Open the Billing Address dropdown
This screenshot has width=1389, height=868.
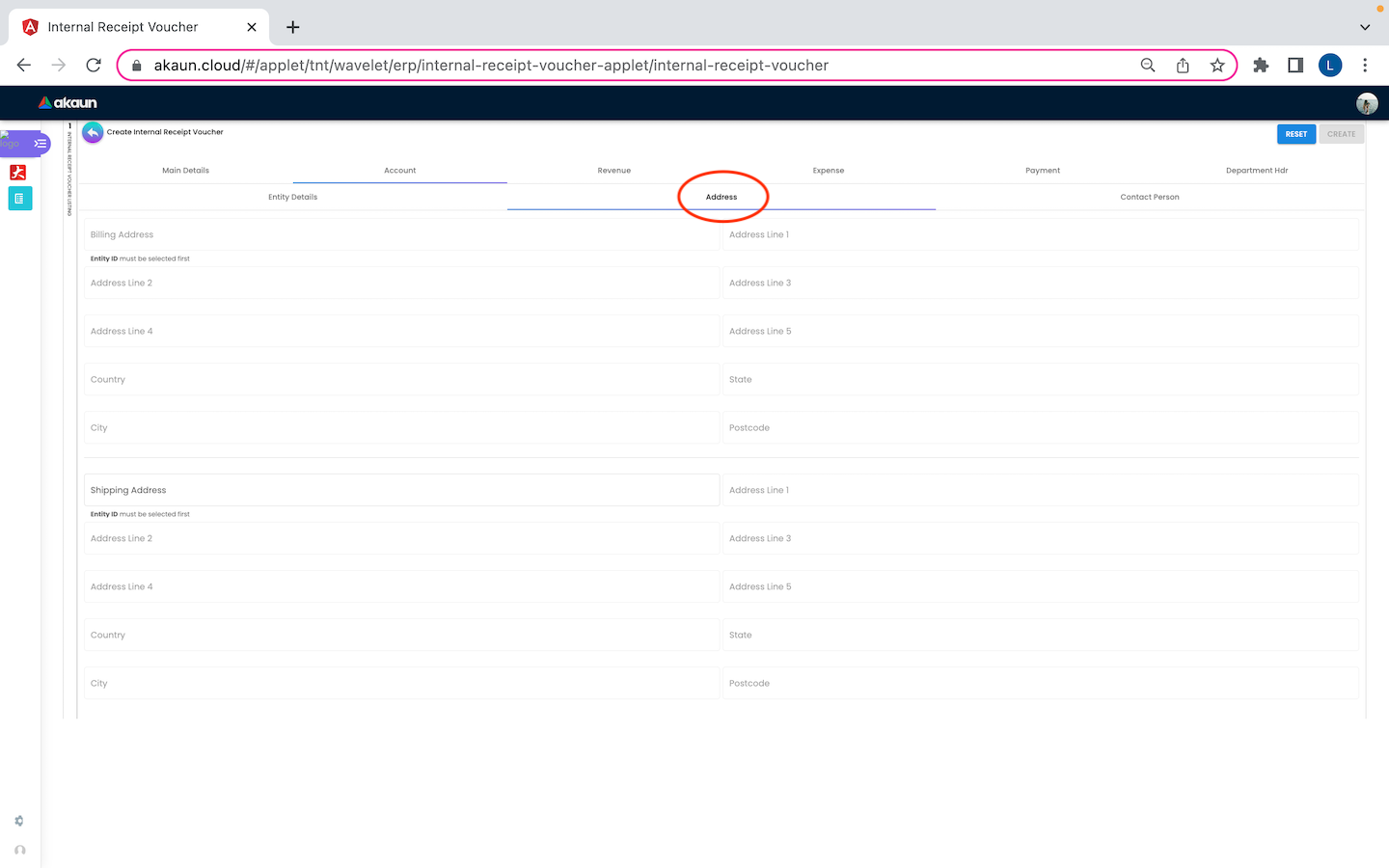click(x=401, y=235)
